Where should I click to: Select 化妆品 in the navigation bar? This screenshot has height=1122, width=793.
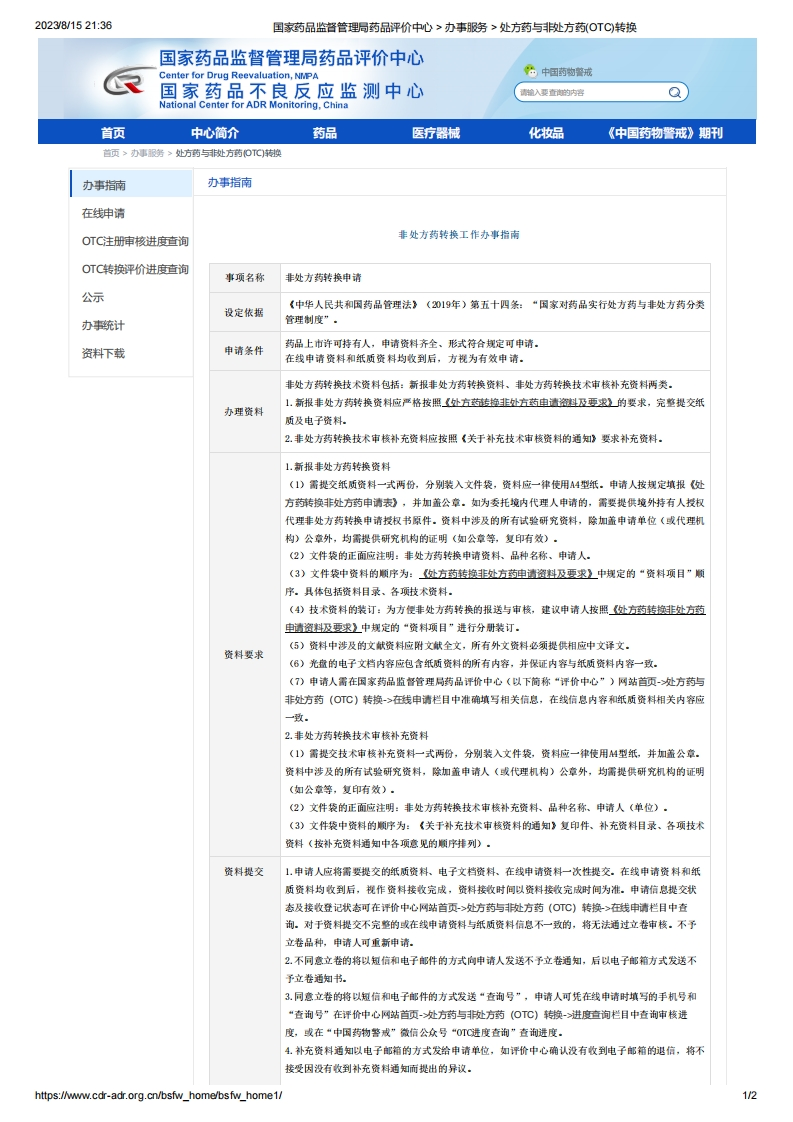[x=546, y=133]
